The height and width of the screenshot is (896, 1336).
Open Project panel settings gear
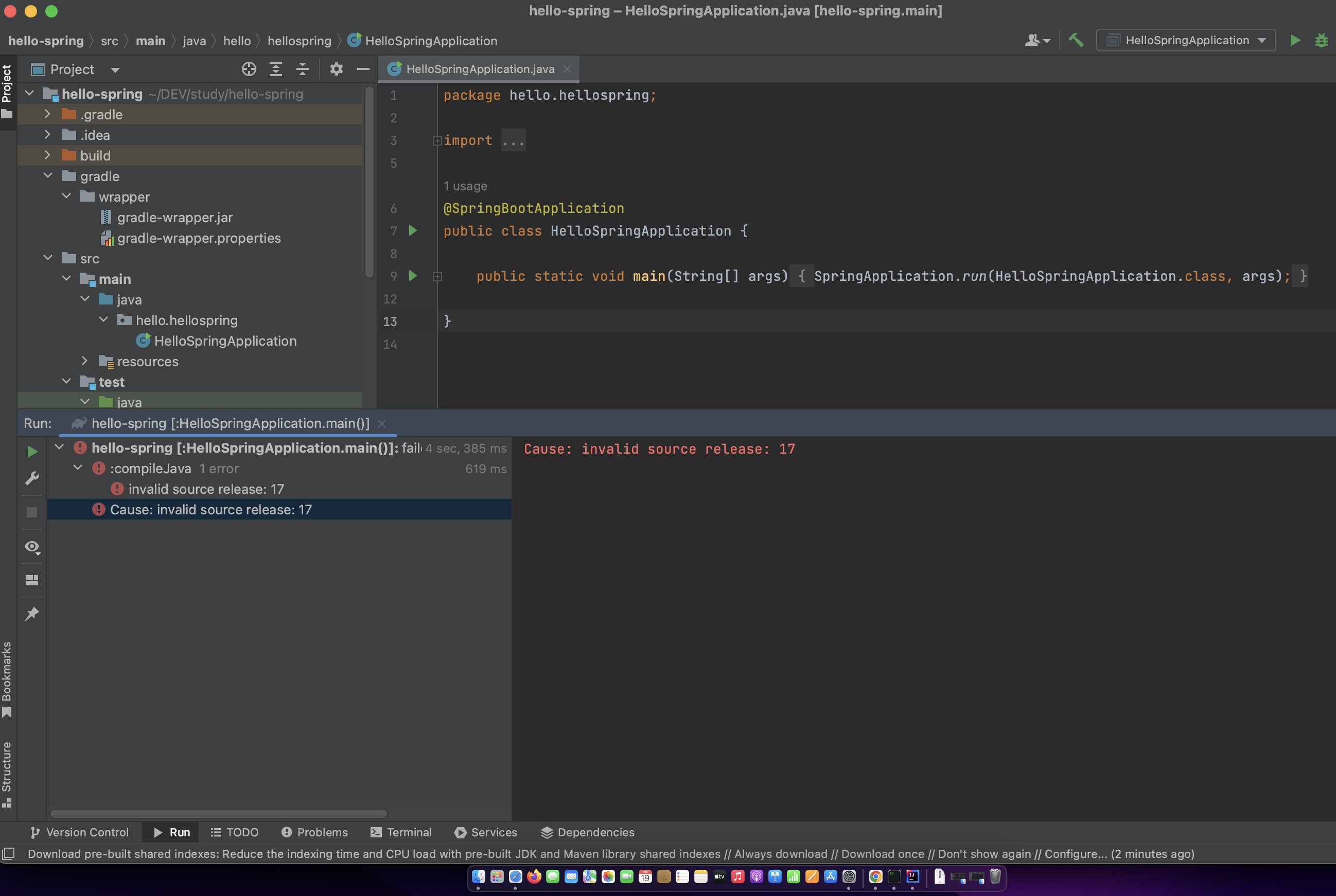click(336, 69)
